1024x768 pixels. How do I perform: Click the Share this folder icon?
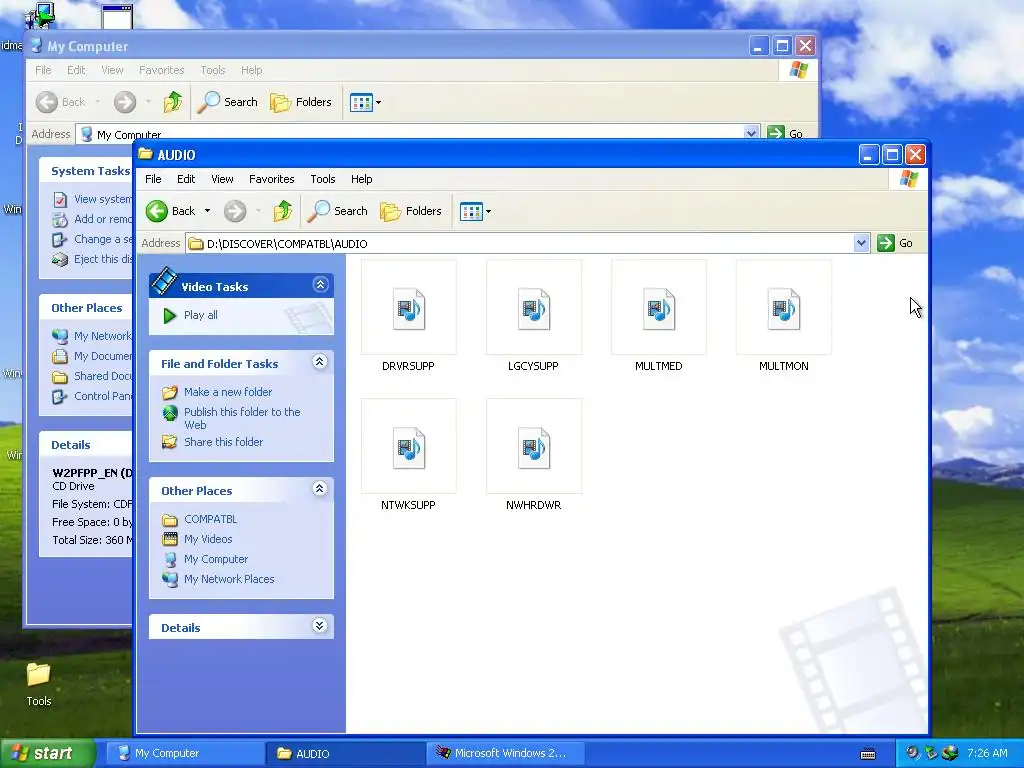(x=170, y=442)
